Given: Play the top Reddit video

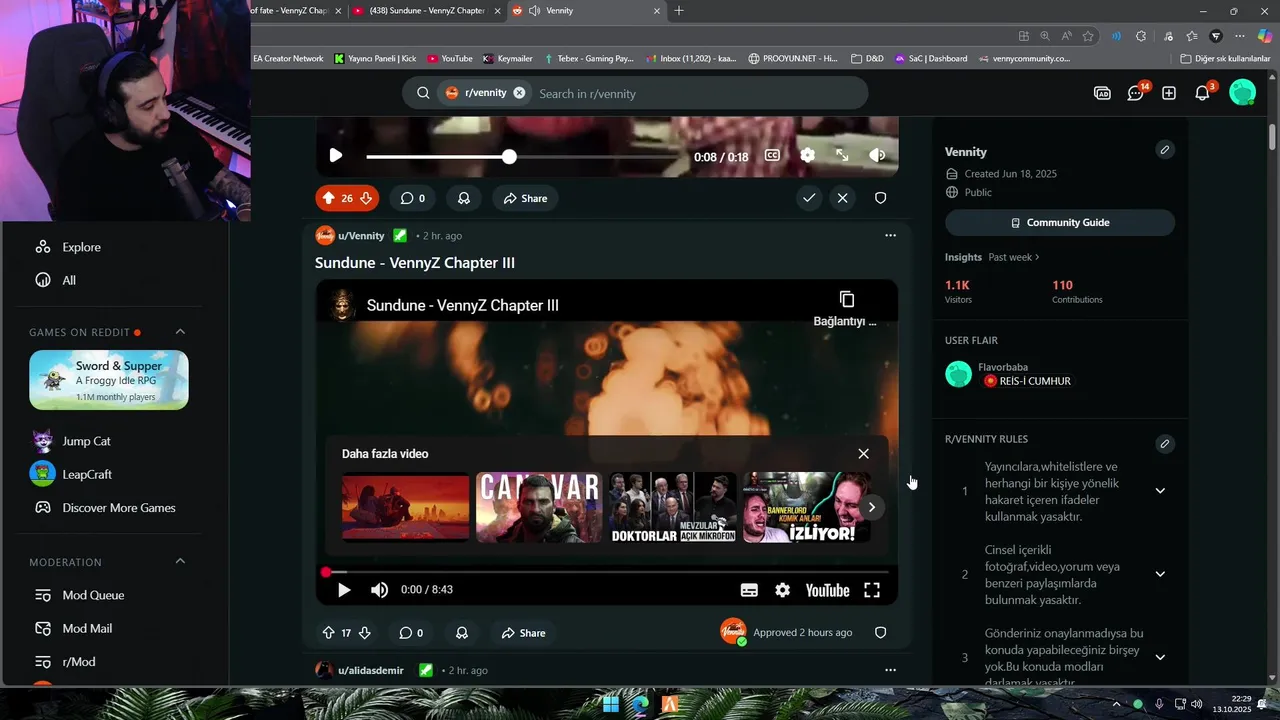Looking at the screenshot, I should coord(336,156).
